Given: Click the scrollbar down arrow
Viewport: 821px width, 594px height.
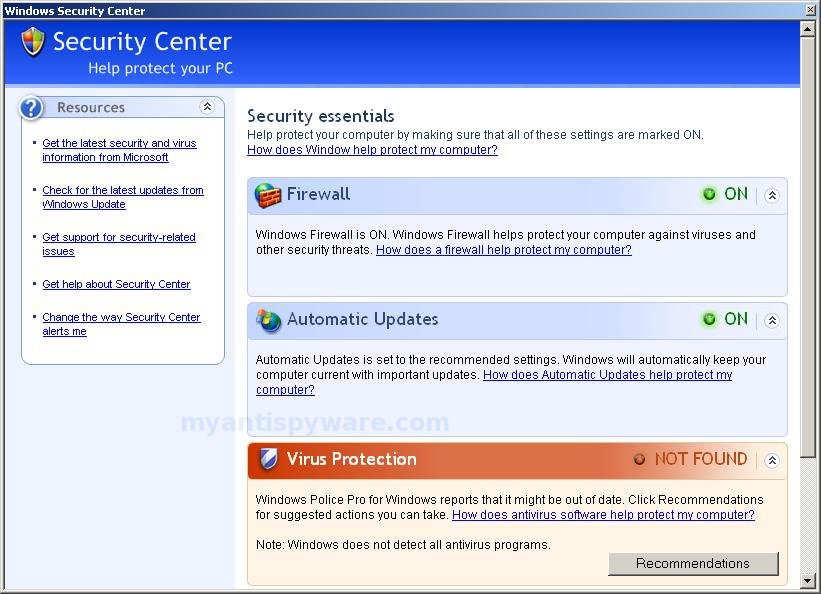Looking at the screenshot, I should coord(807,580).
